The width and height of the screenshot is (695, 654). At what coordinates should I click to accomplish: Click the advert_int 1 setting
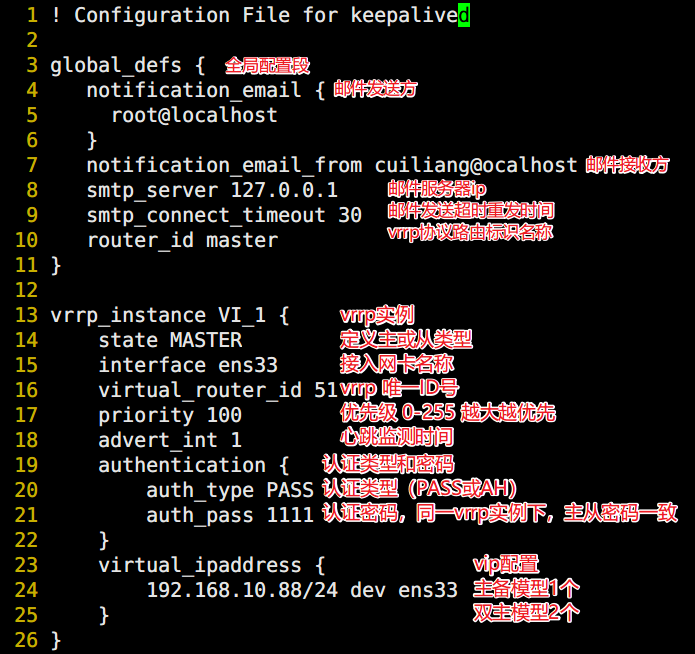click(170, 441)
